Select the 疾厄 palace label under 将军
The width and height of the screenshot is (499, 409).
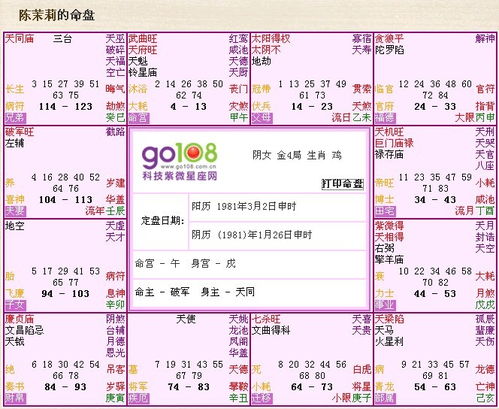click(139, 398)
